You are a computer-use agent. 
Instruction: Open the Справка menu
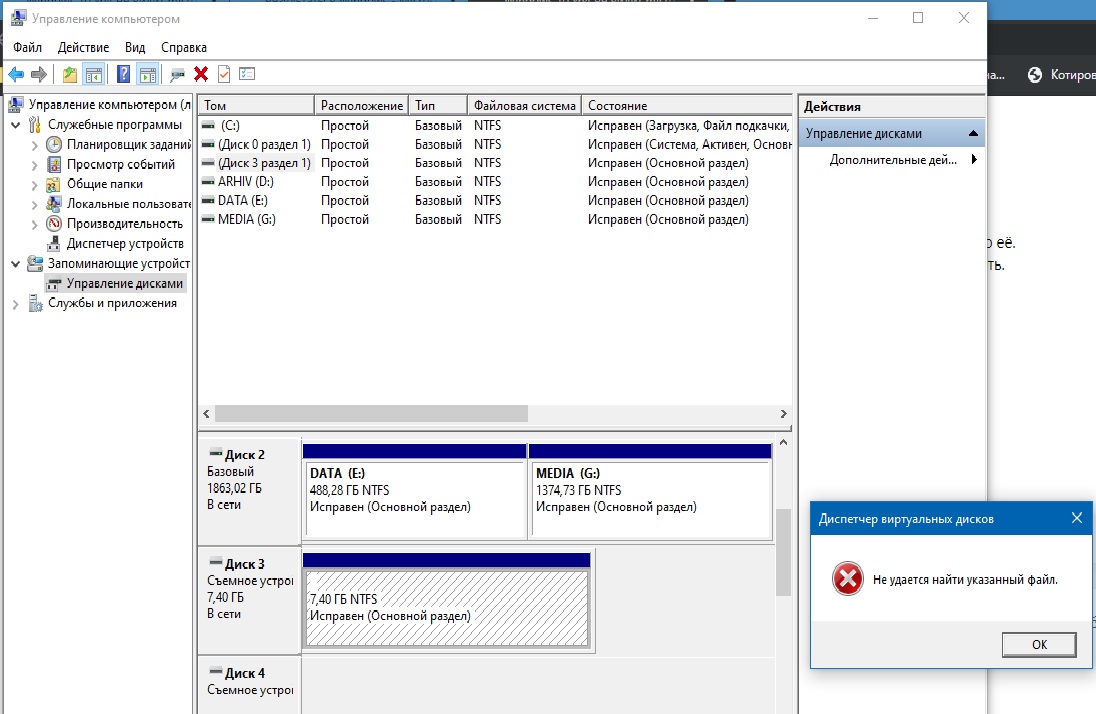coord(184,48)
